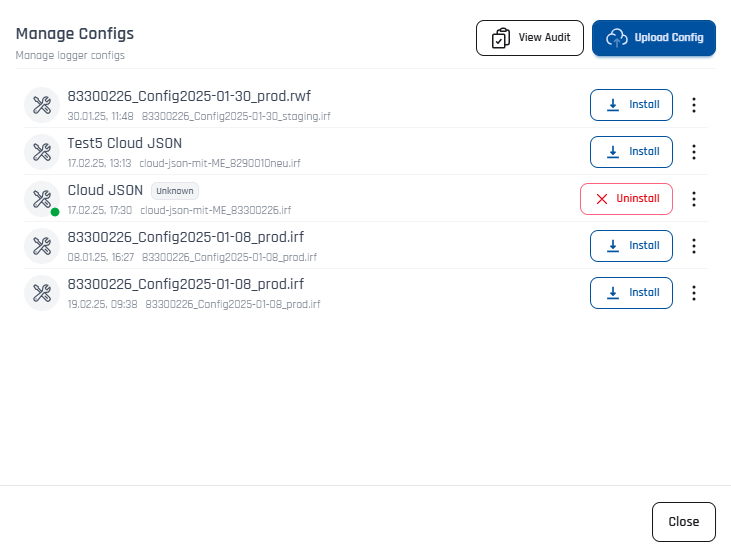Screen dimensions: 731x549
Task: Uninstall the Cloud JSON config
Action: 626,199
